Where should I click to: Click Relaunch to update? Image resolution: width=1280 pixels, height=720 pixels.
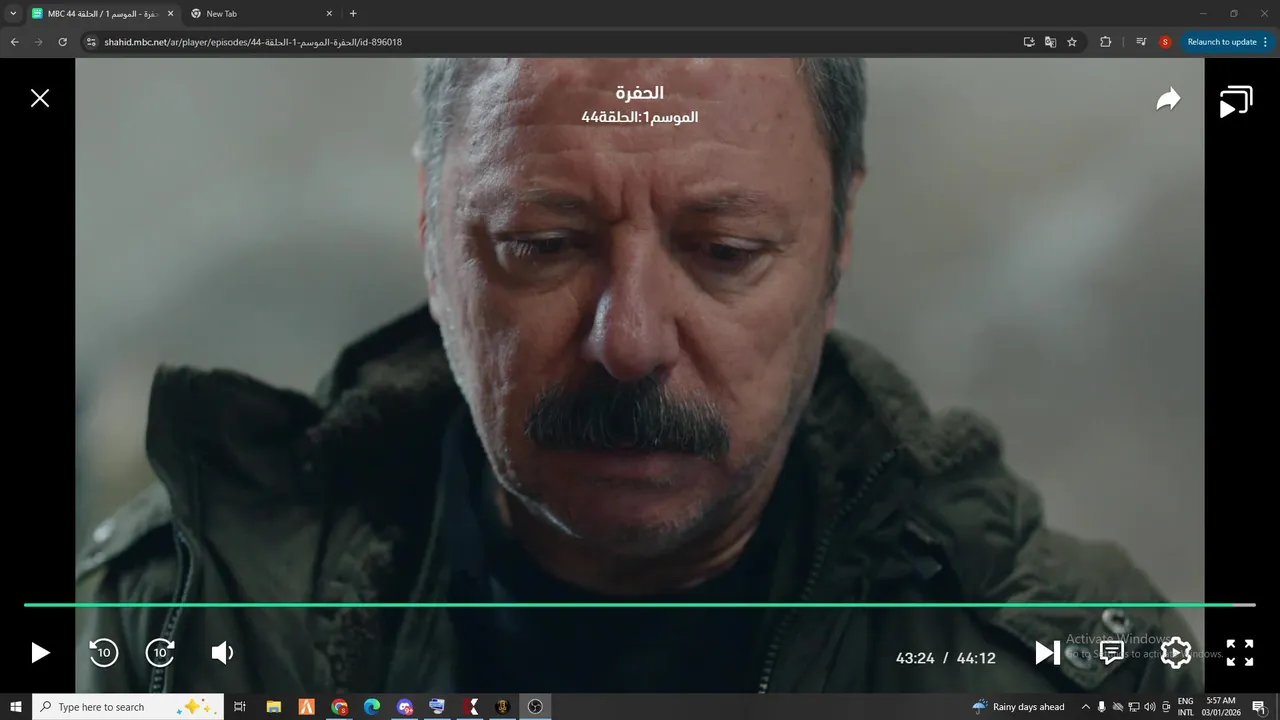tap(1221, 42)
